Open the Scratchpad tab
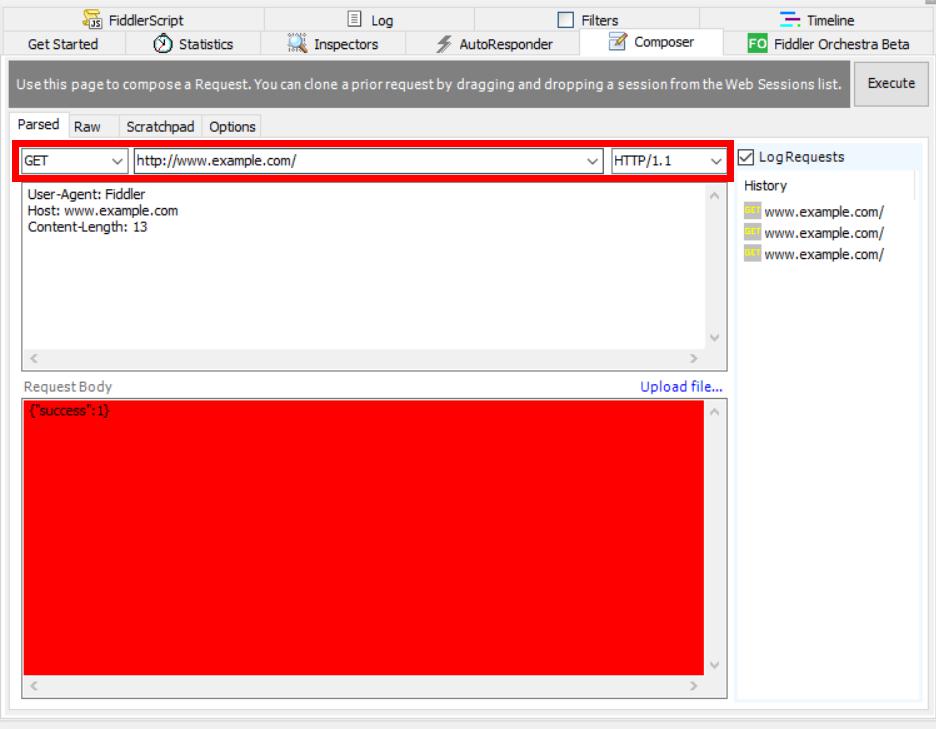Screen dimensions: 936x729 [159, 127]
